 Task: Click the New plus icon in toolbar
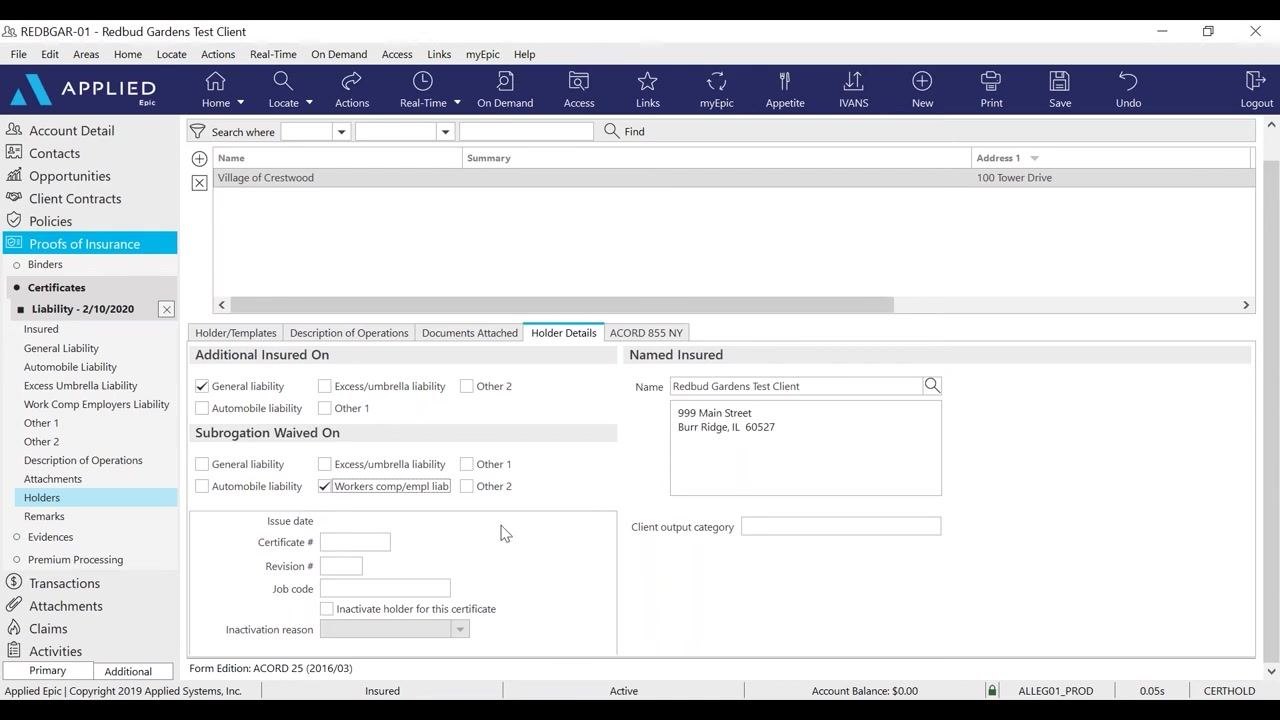922,81
